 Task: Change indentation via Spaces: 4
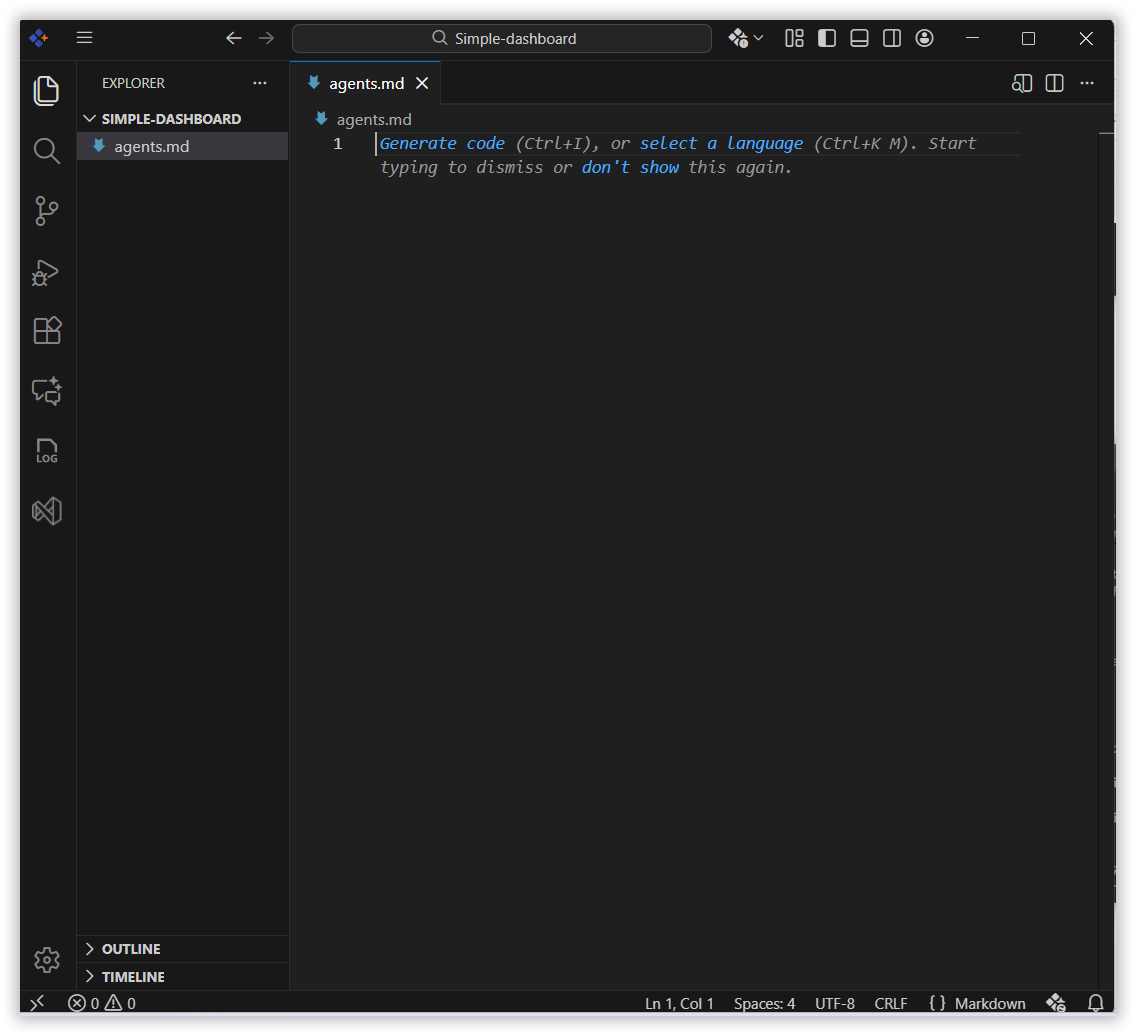point(764,1003)
